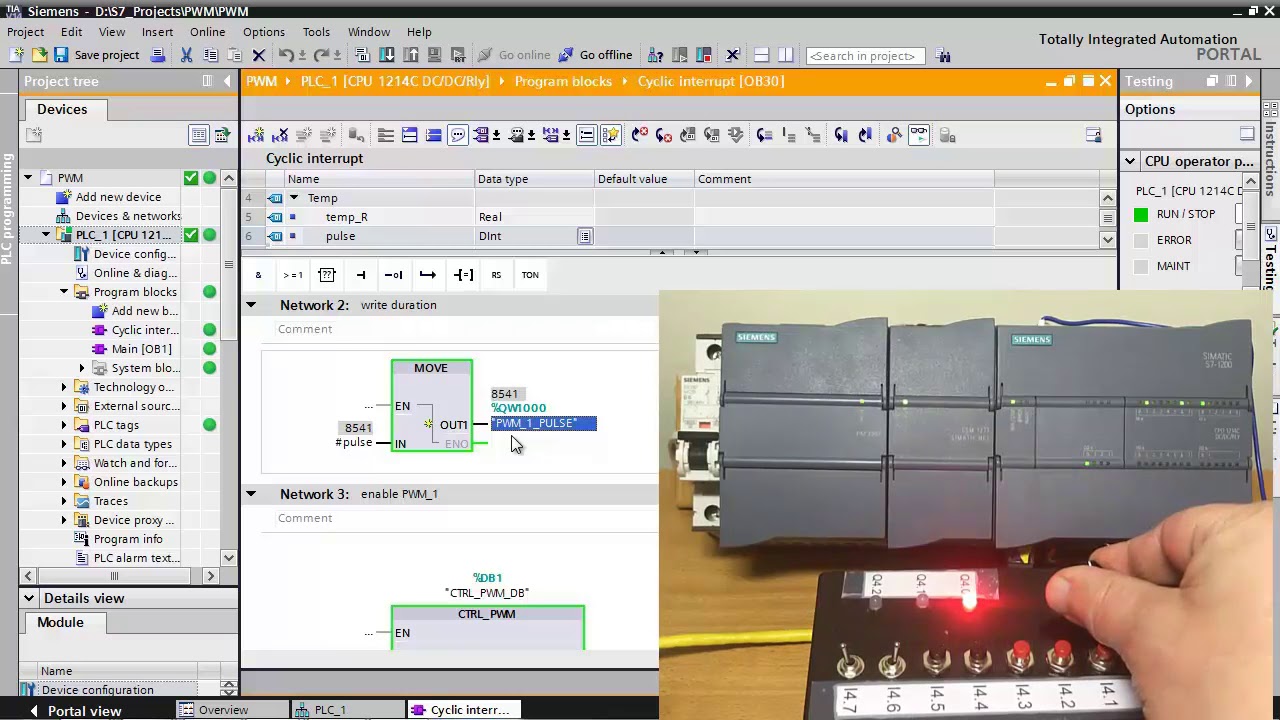This screenshot has width=1280, height=720.
Task: Collapse Network 2 write duration
Action: click(251, 305)
